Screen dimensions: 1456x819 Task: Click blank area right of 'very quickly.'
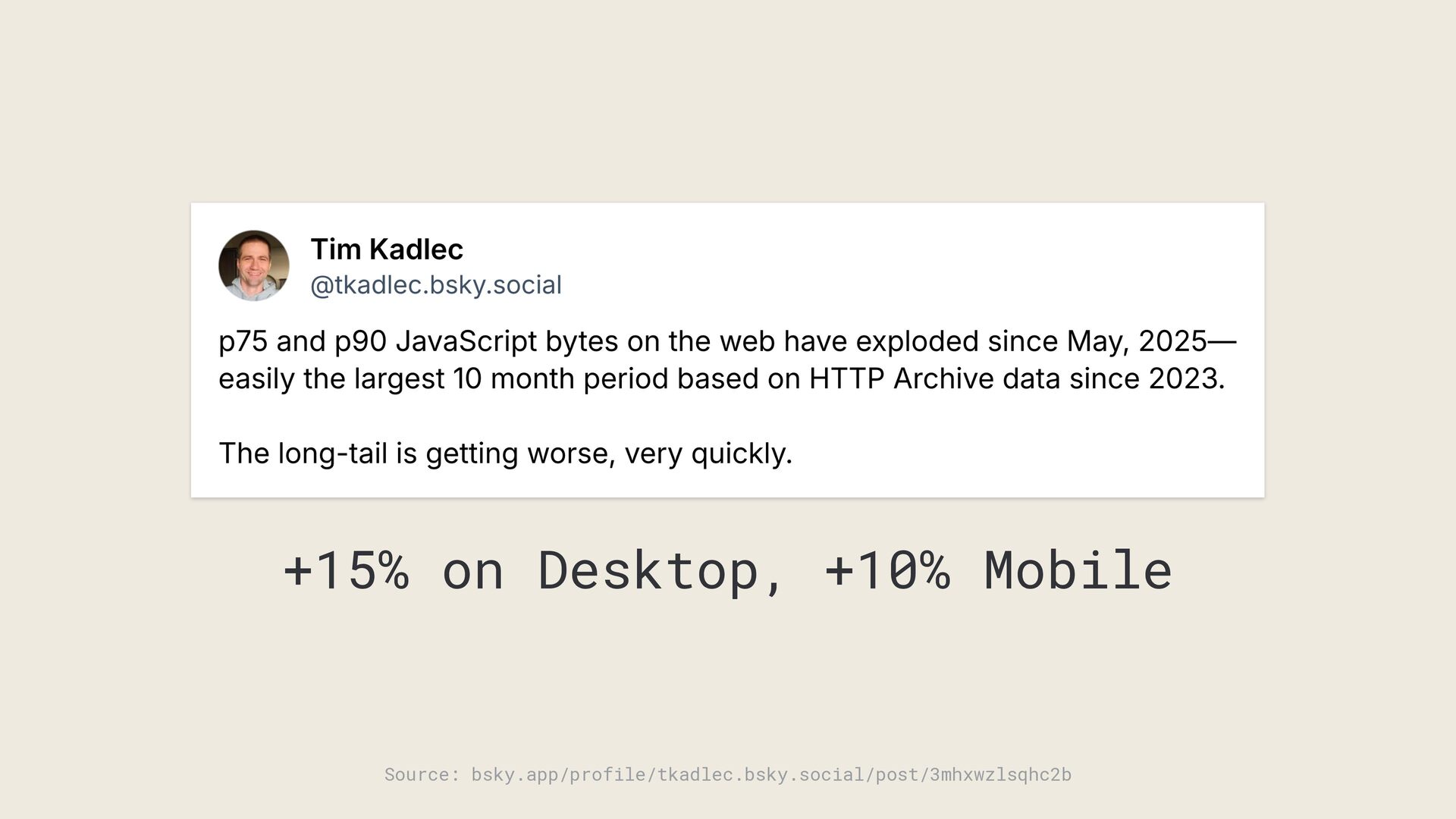(1024, 453)
